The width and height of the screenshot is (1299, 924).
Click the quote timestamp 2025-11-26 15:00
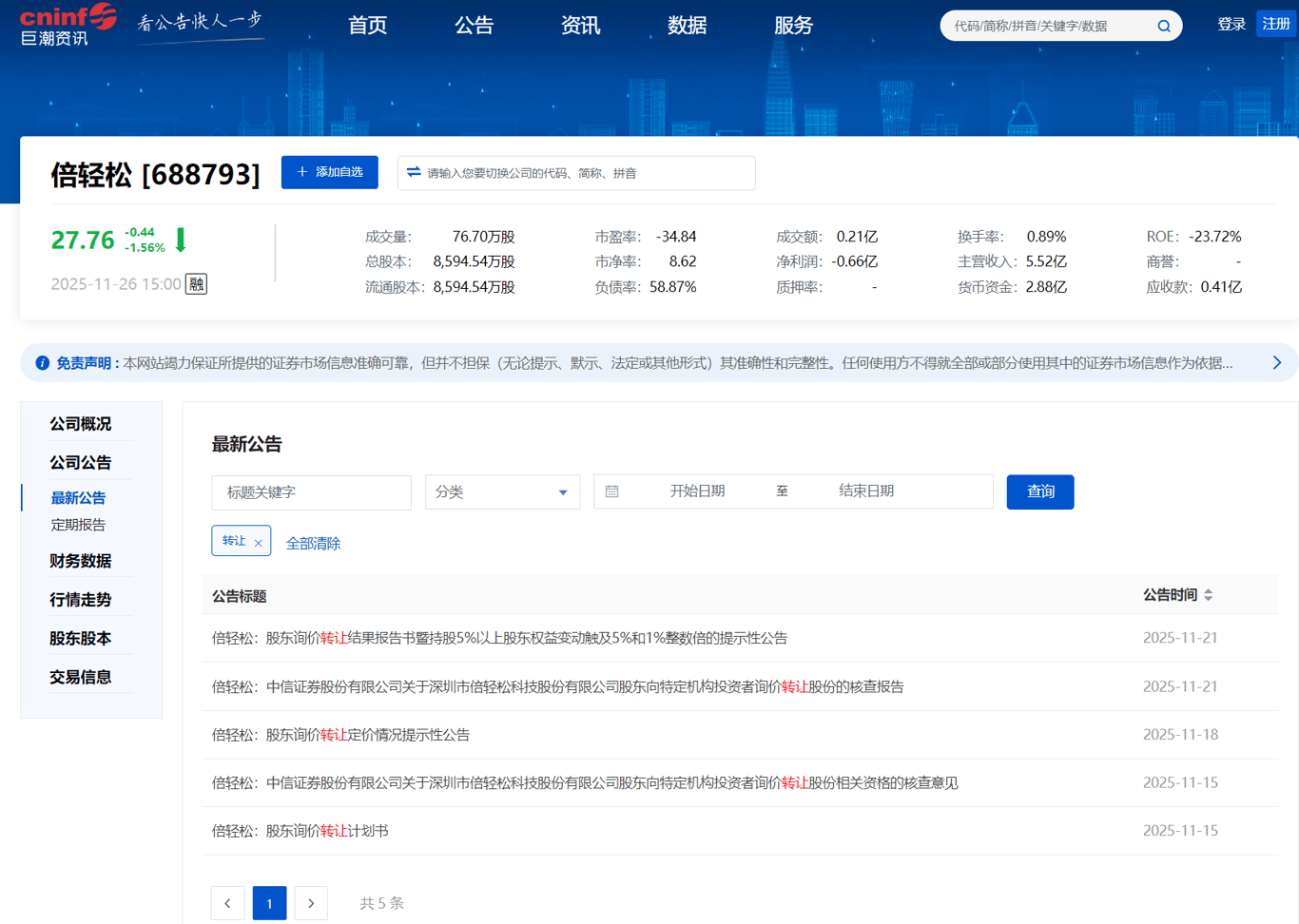(116, 284)
